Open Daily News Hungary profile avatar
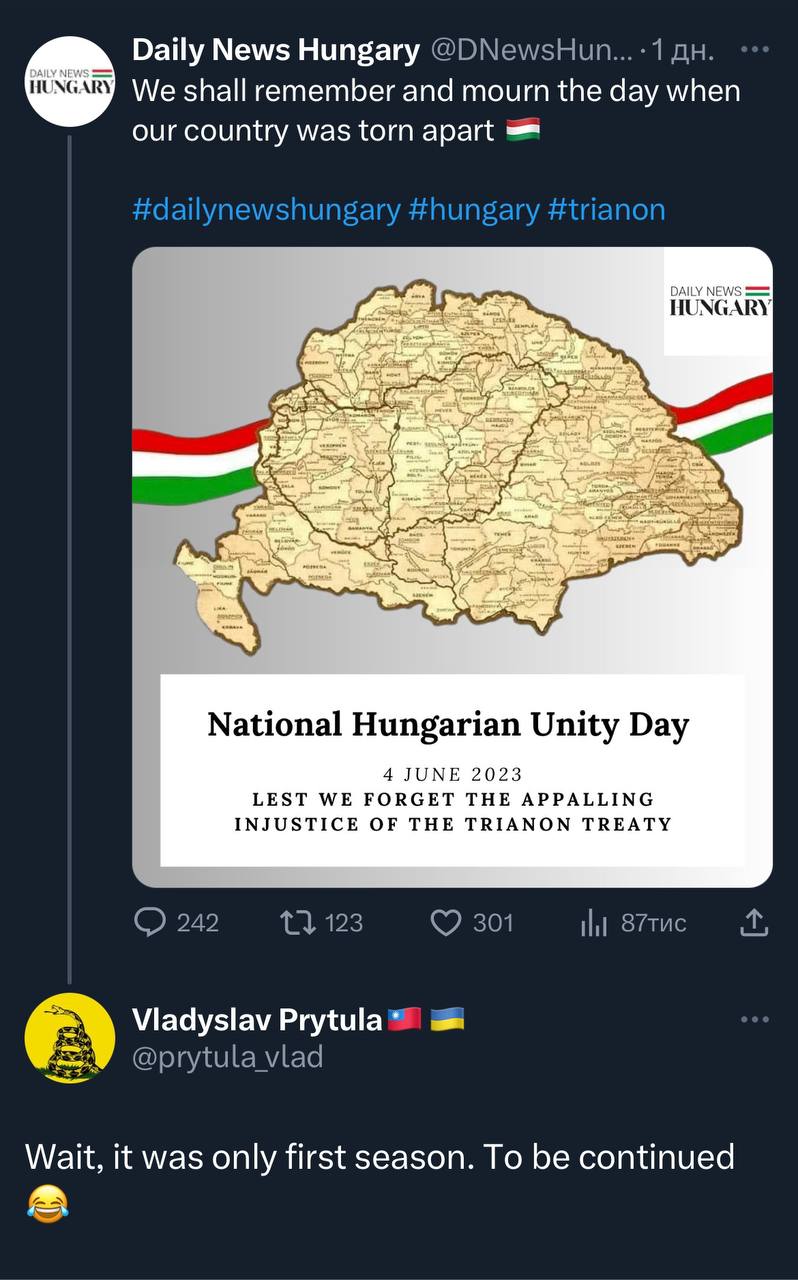 68,80
